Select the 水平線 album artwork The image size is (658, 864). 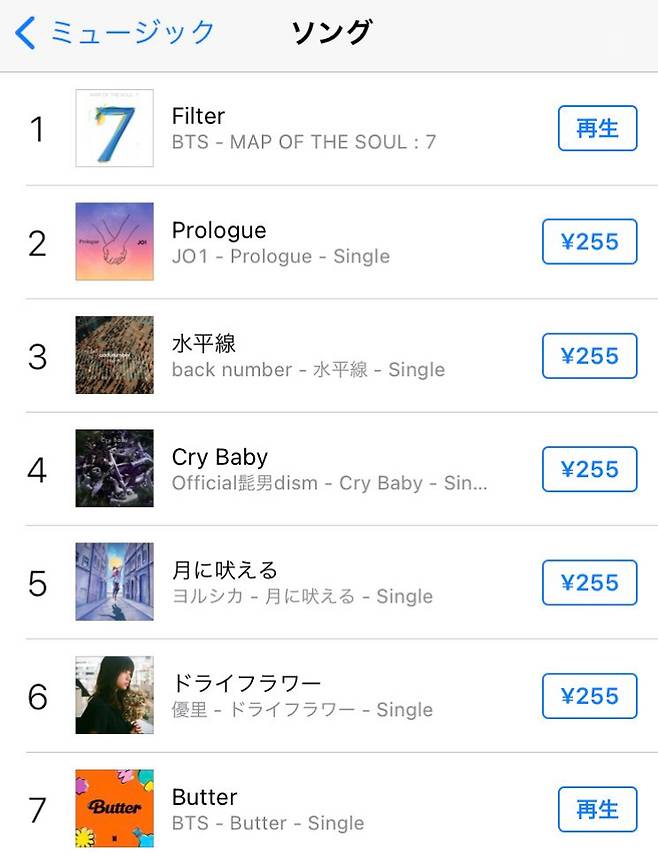(x=114, y=355)
